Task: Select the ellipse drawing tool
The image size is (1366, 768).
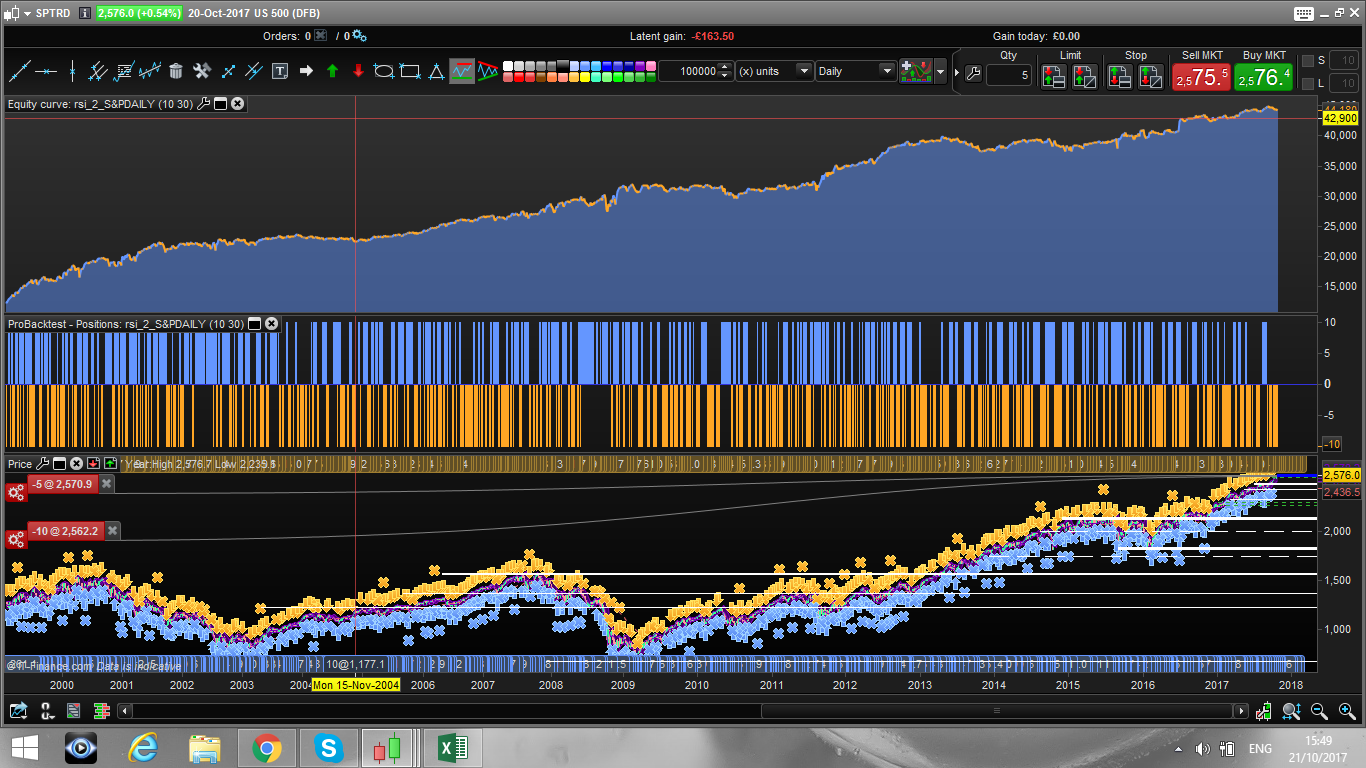Action: [383, 71]
